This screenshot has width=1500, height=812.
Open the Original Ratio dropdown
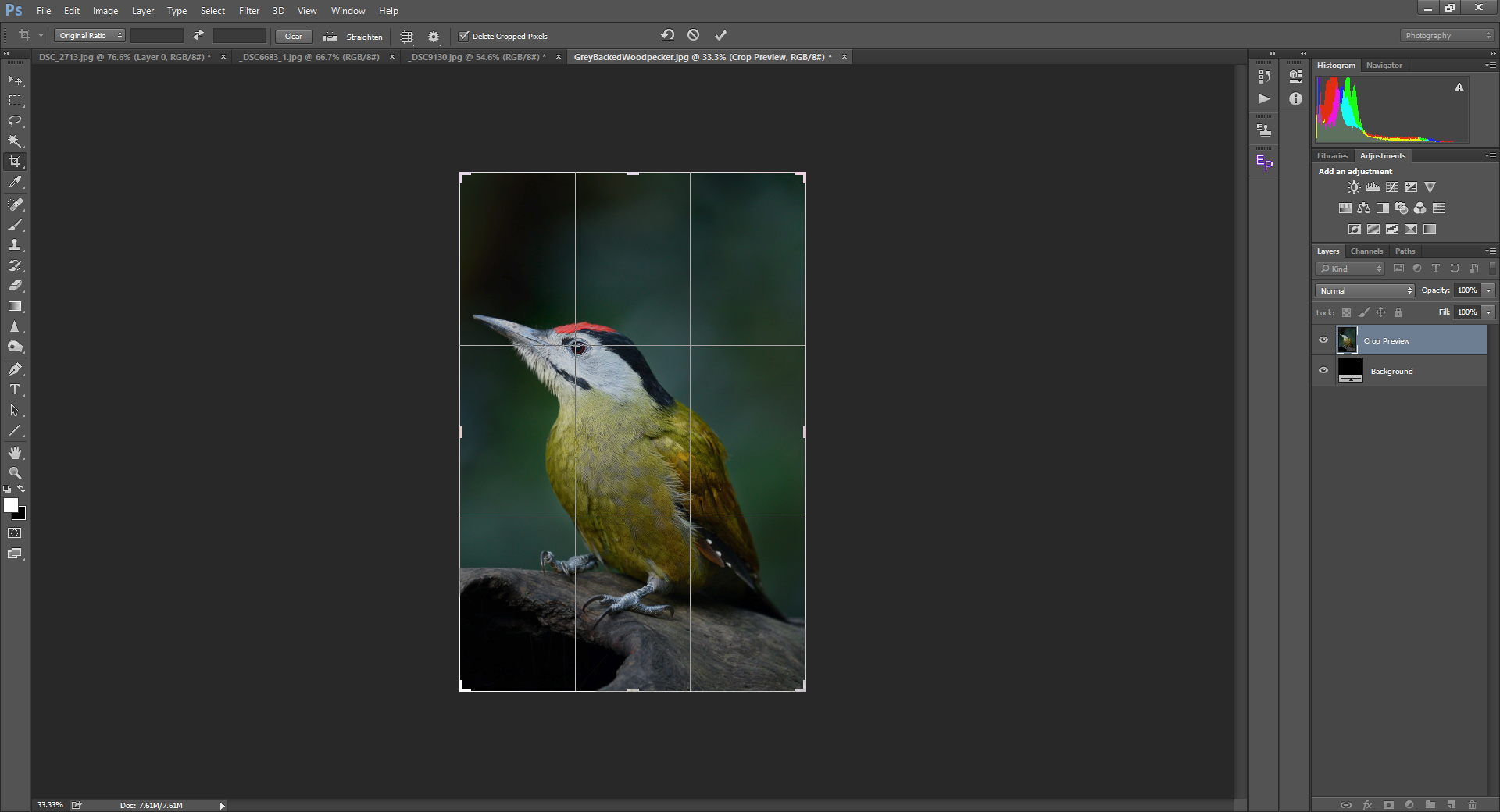point(90,36)
